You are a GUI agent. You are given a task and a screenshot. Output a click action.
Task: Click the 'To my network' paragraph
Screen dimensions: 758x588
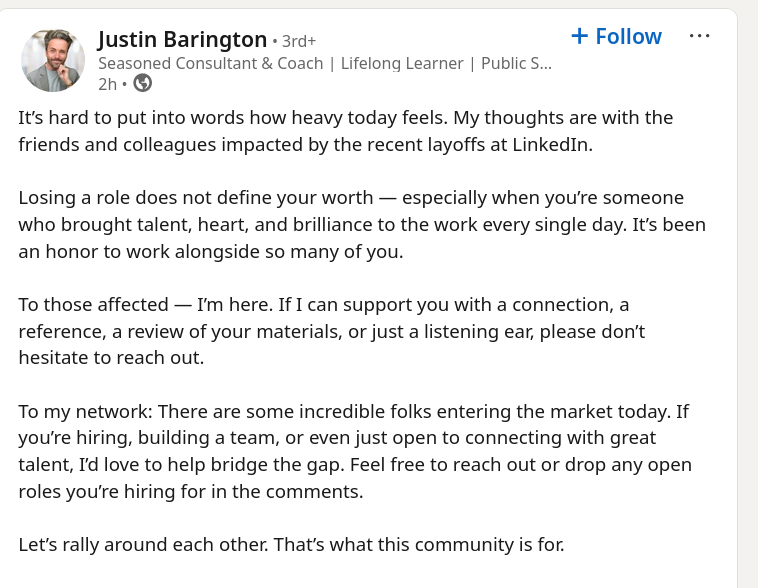[355, 451]
